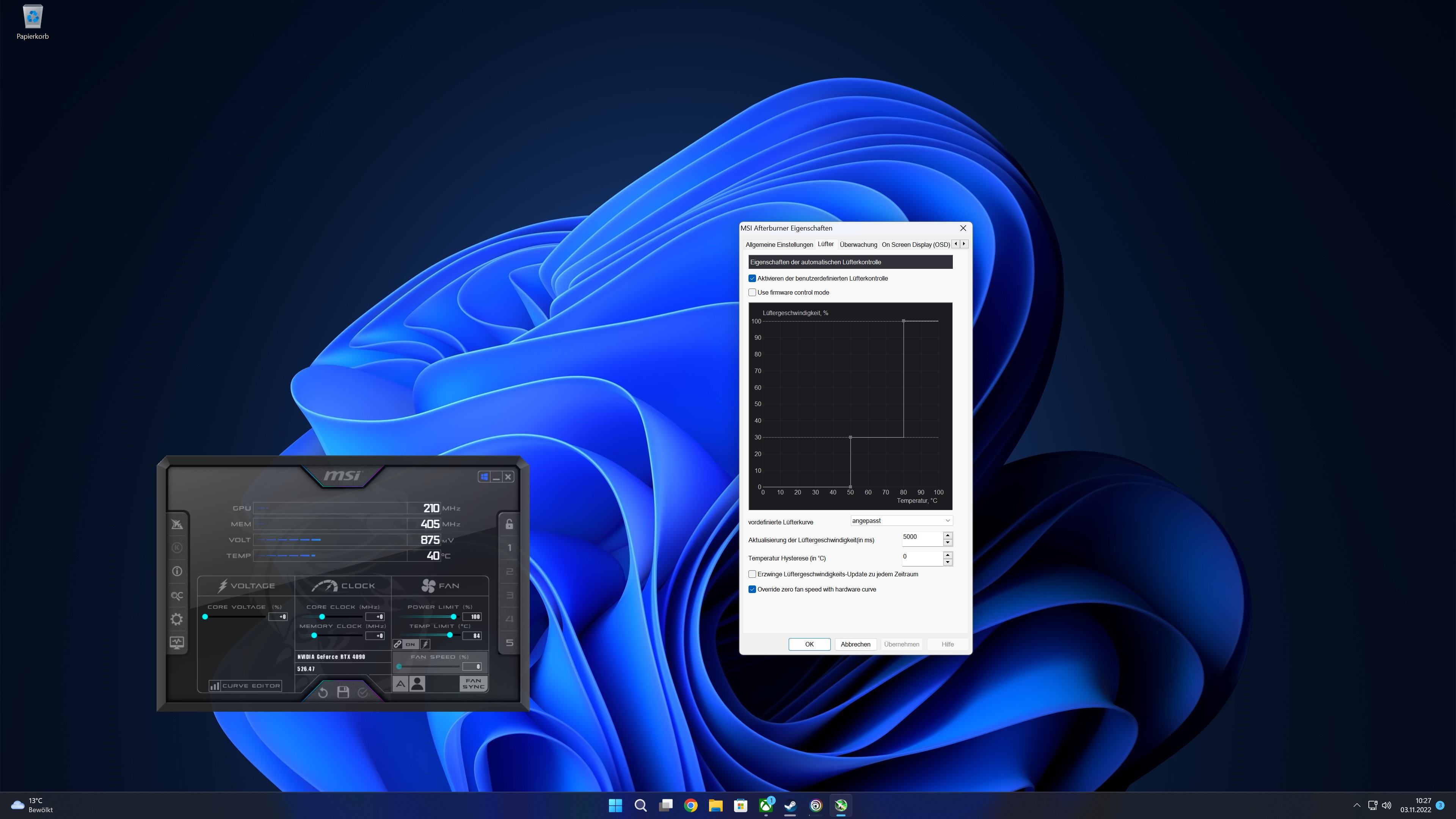Select profile slot 5
The height and width of the screenshot is (819, 1456).
click(509, 643)
